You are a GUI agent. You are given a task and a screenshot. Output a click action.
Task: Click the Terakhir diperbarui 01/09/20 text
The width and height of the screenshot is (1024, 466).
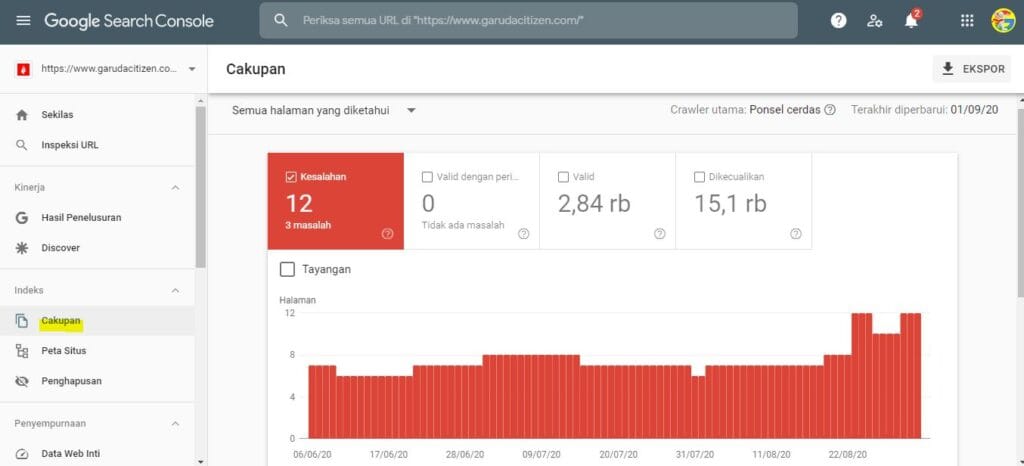pos(925,110)
